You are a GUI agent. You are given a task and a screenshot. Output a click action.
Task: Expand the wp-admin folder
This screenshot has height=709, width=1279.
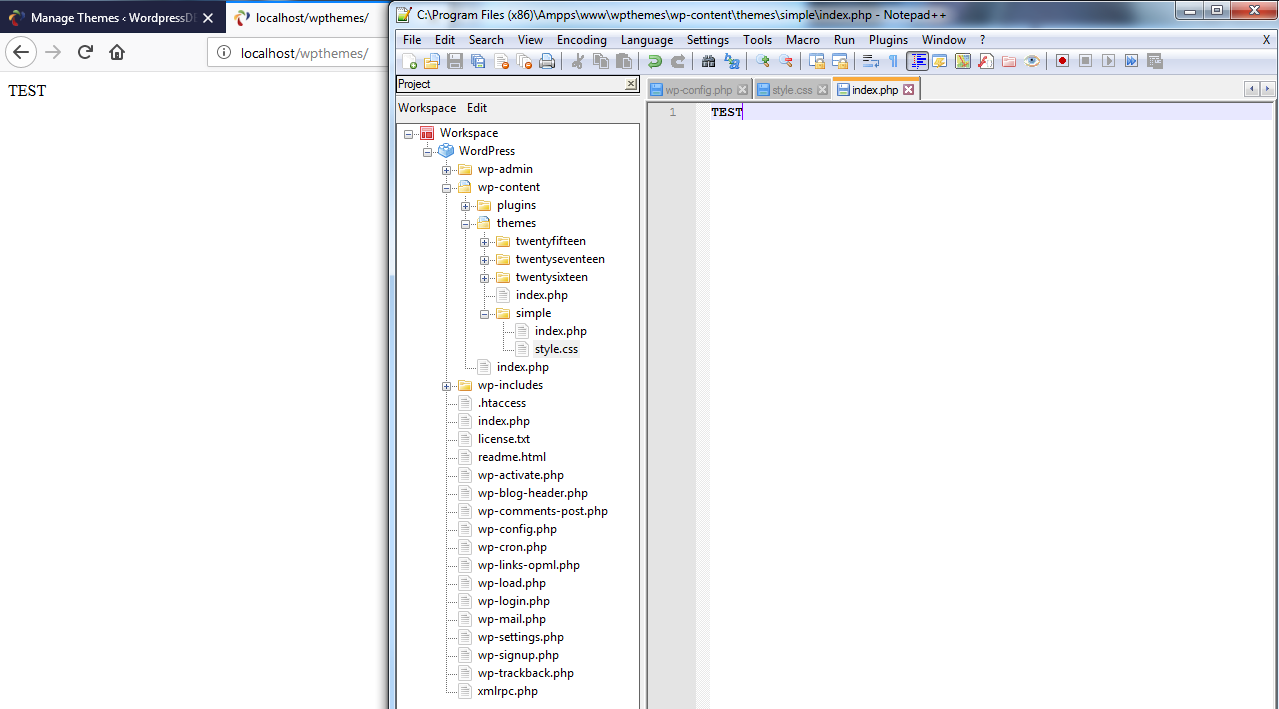point(446,169)
